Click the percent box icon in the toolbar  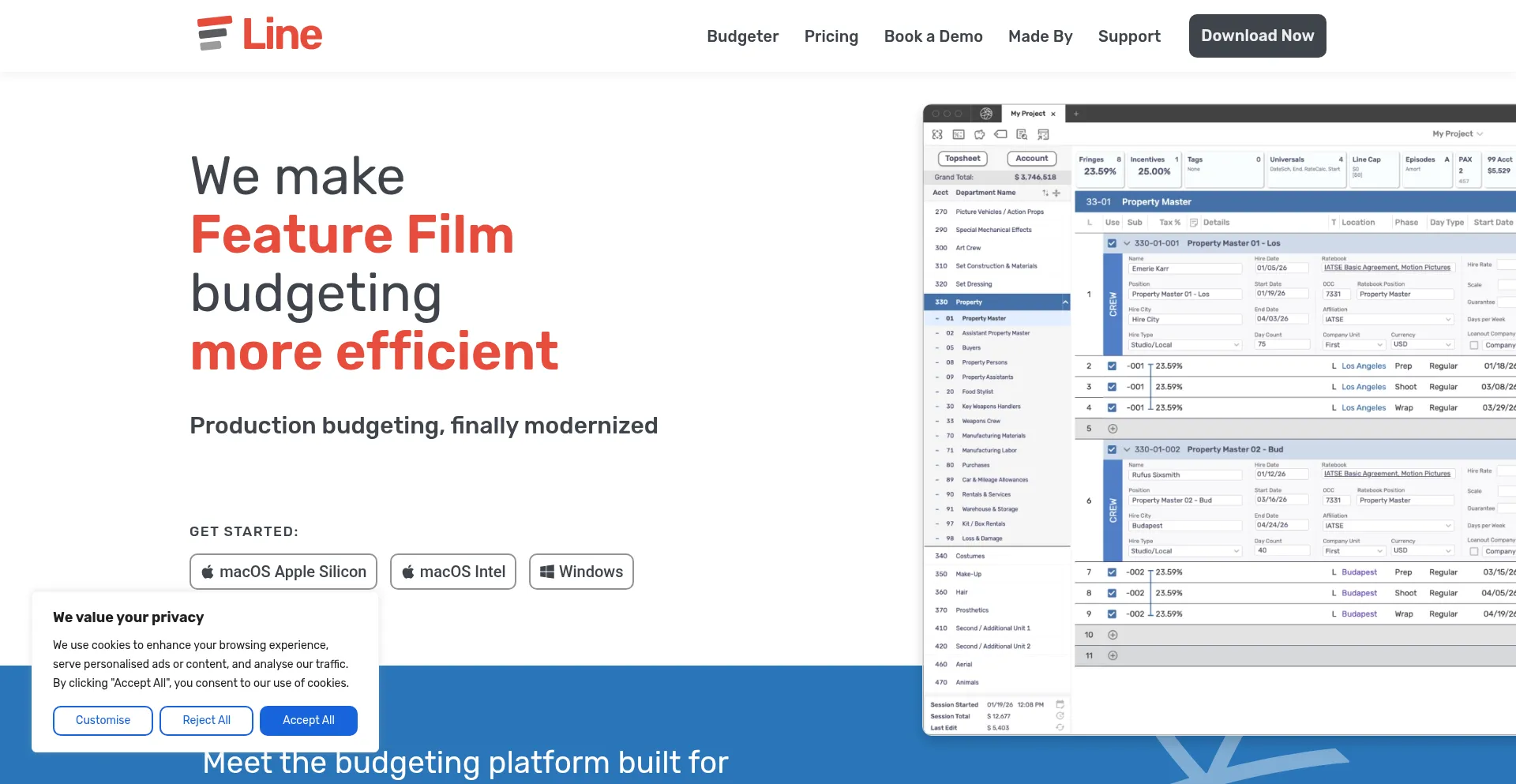tap(959, 134)
